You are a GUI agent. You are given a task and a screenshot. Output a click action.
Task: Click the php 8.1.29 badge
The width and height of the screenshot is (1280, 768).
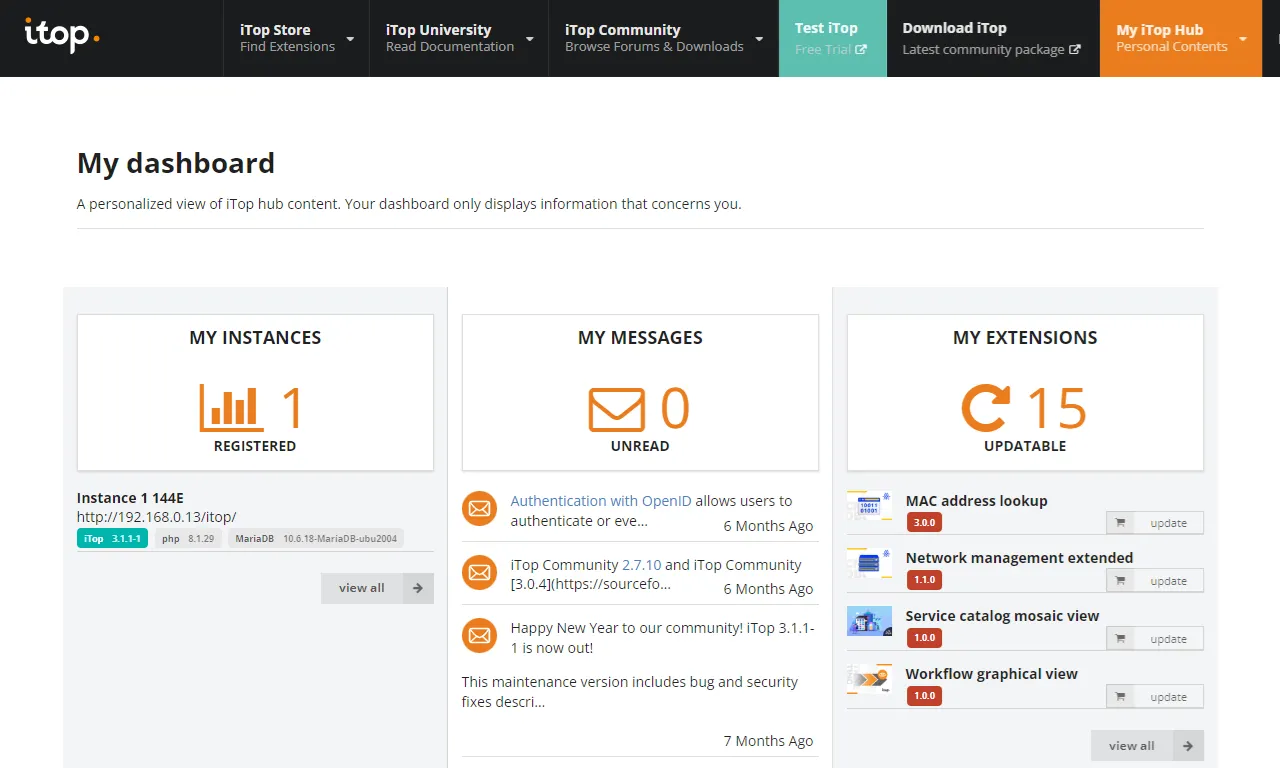(188, 538)
